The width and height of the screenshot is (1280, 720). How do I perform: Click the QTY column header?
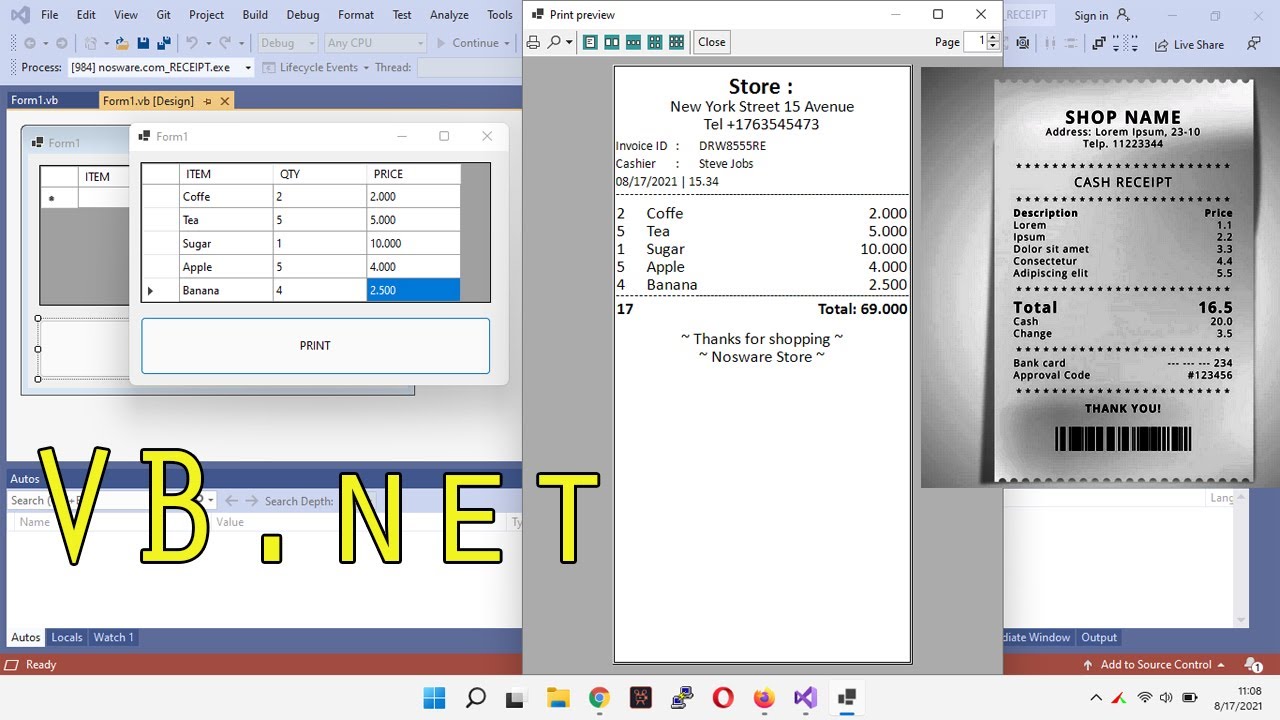point(320,174)
